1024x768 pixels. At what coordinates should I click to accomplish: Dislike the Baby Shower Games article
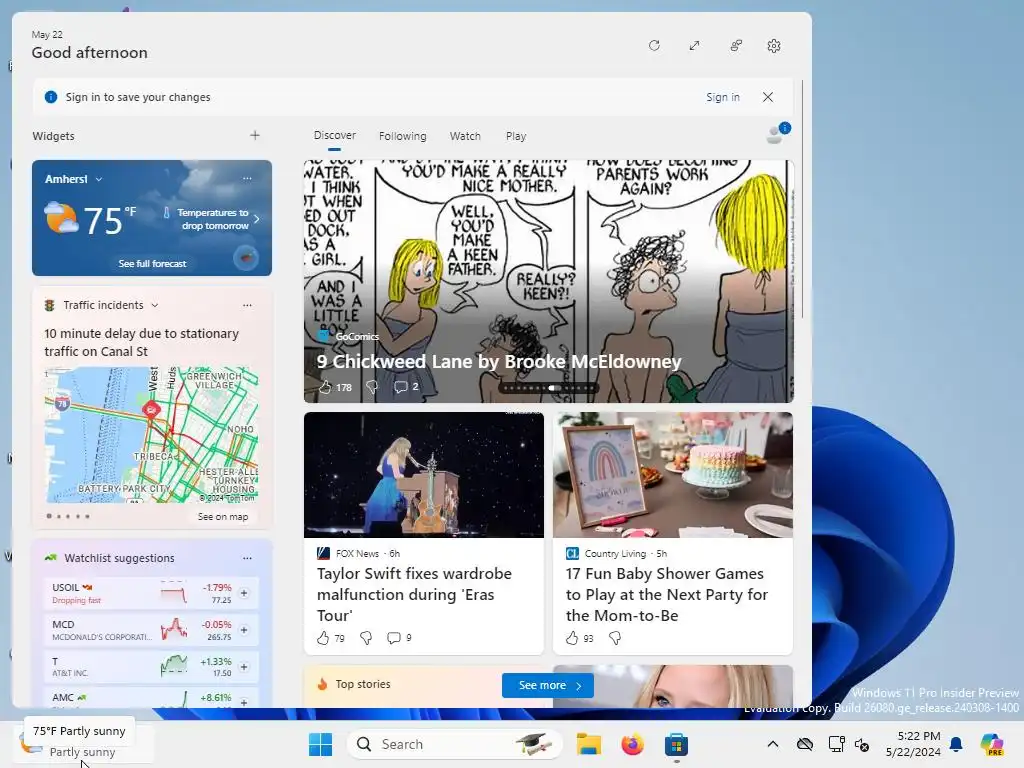[x=615, y=638]
